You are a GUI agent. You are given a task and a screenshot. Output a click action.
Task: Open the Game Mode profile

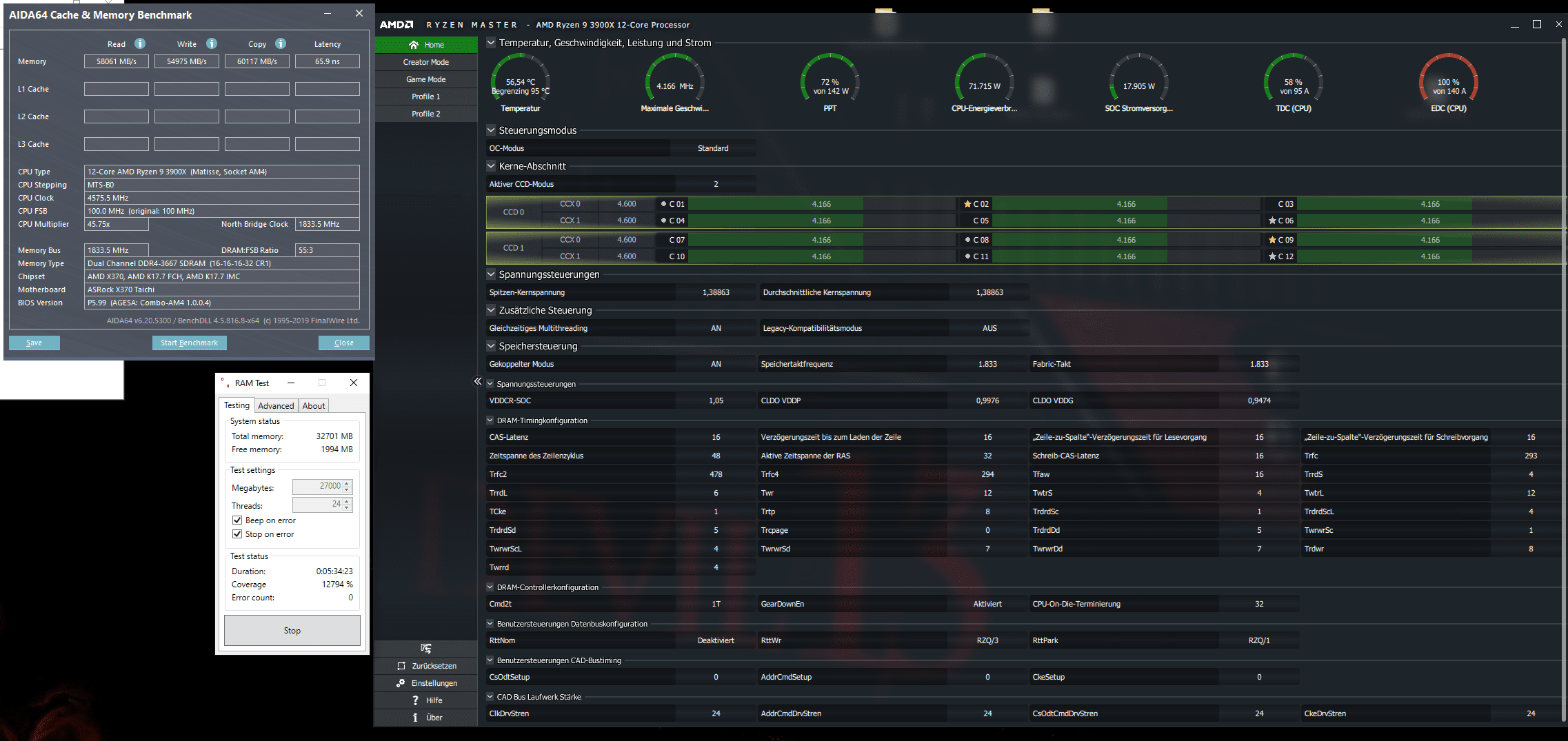pos(426,79)
